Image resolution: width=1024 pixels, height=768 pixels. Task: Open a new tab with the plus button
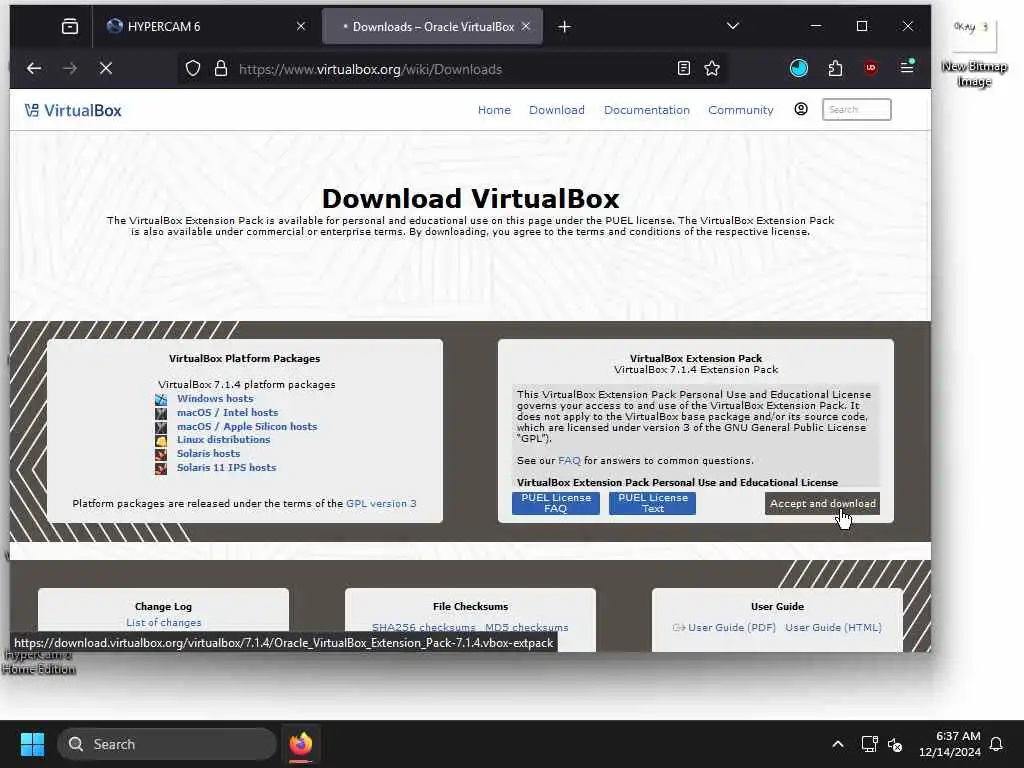564,27
